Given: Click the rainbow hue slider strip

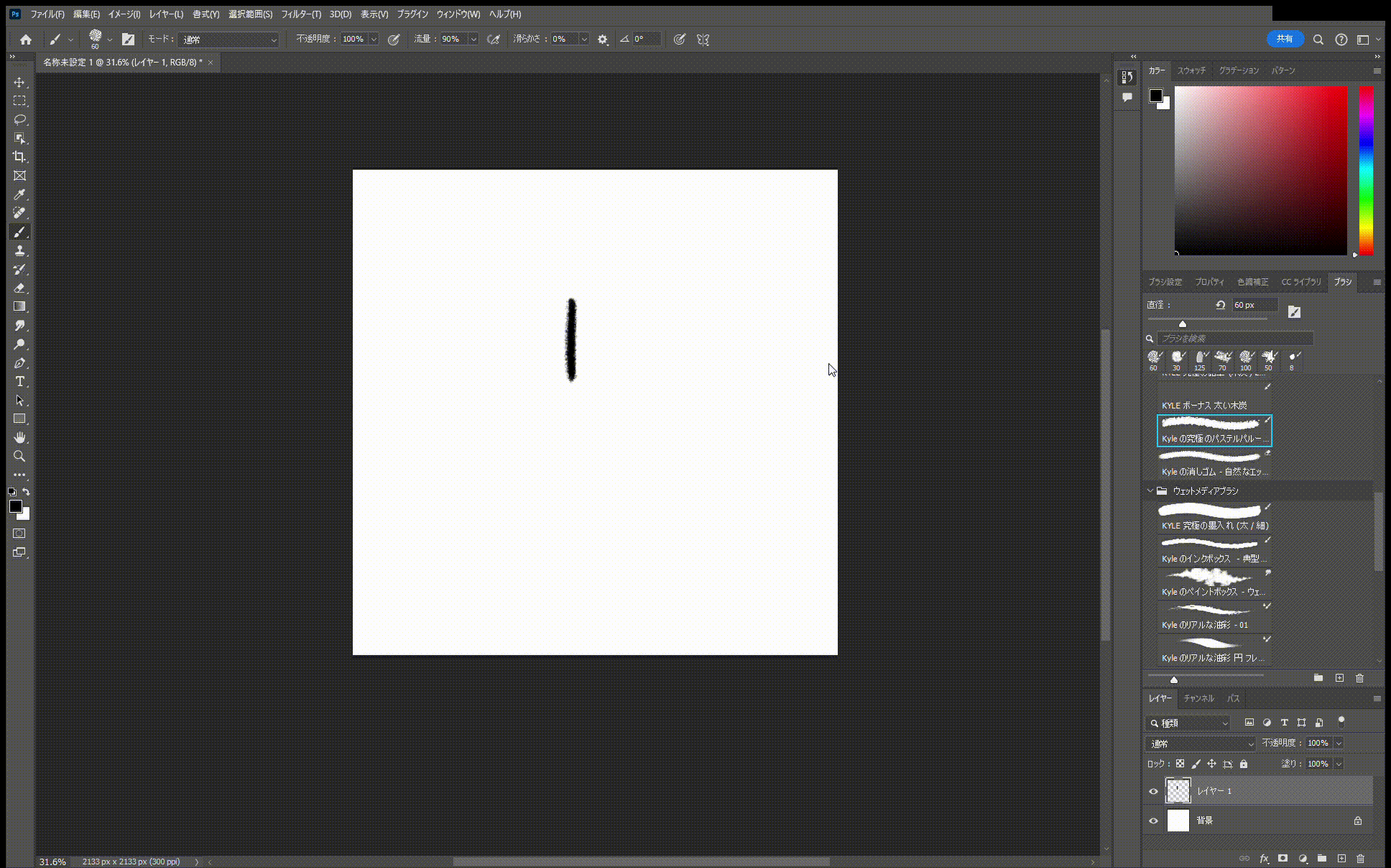Looking at the screenshot, I should [1366, 170].
